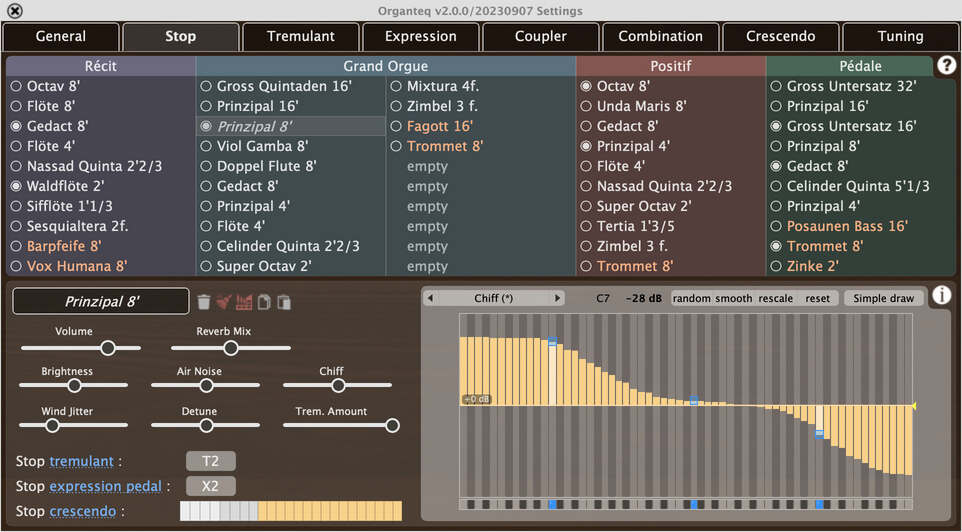Click the Reverb Mix slider knob
The width and height of the screenshot is (962, 532).
(x=231, y=348)
